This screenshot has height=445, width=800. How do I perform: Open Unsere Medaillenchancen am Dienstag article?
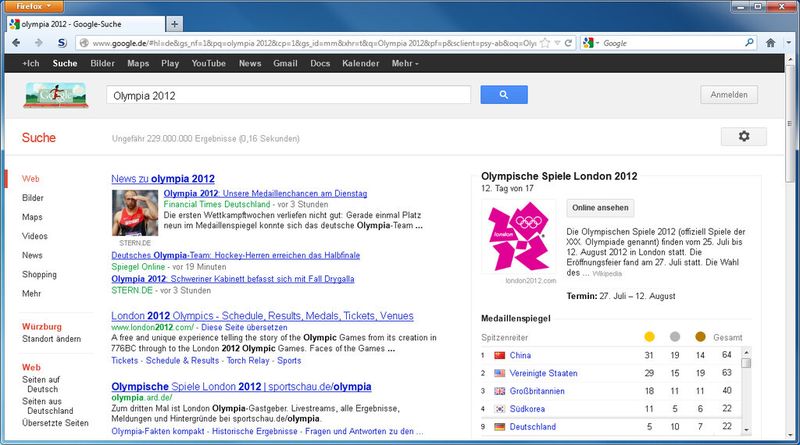pos(265,193)
